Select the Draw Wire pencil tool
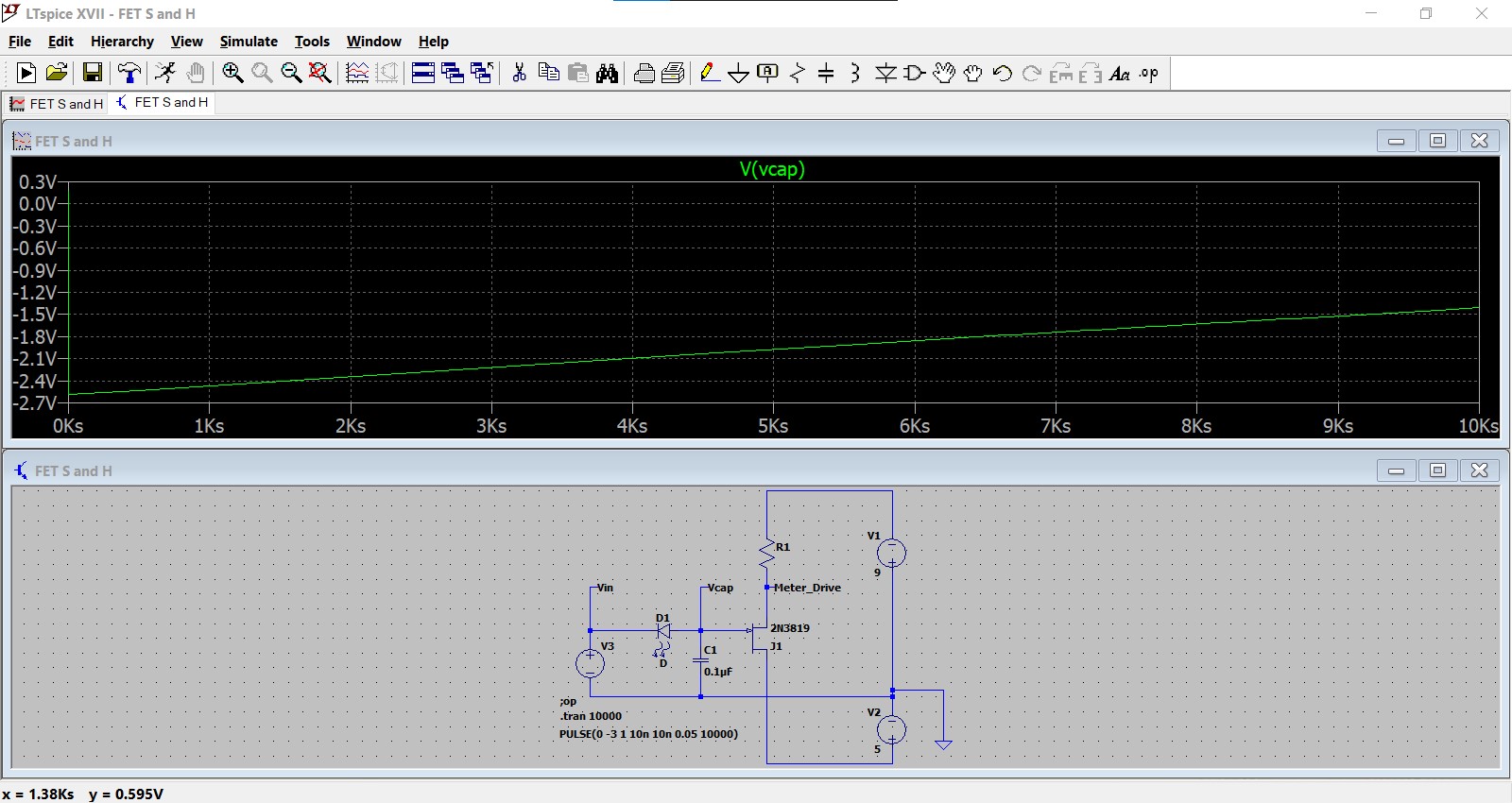 (x=710, y=73)
